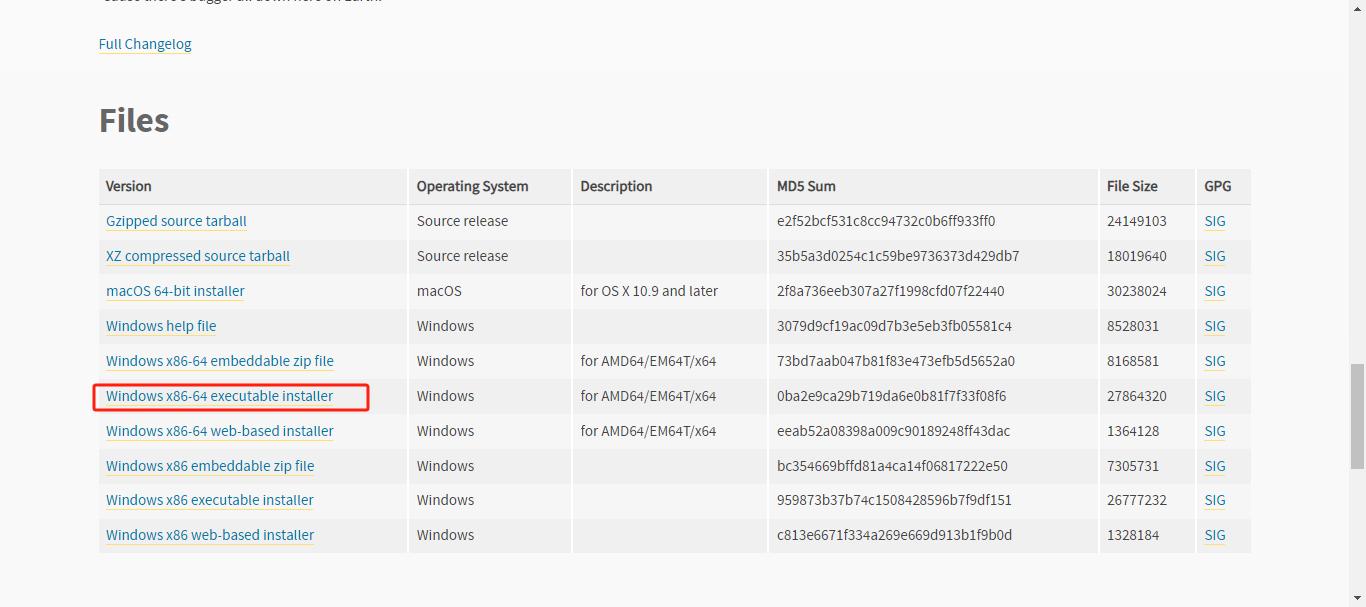
Task: Open the Windows help file link
Action: point(161,326)
